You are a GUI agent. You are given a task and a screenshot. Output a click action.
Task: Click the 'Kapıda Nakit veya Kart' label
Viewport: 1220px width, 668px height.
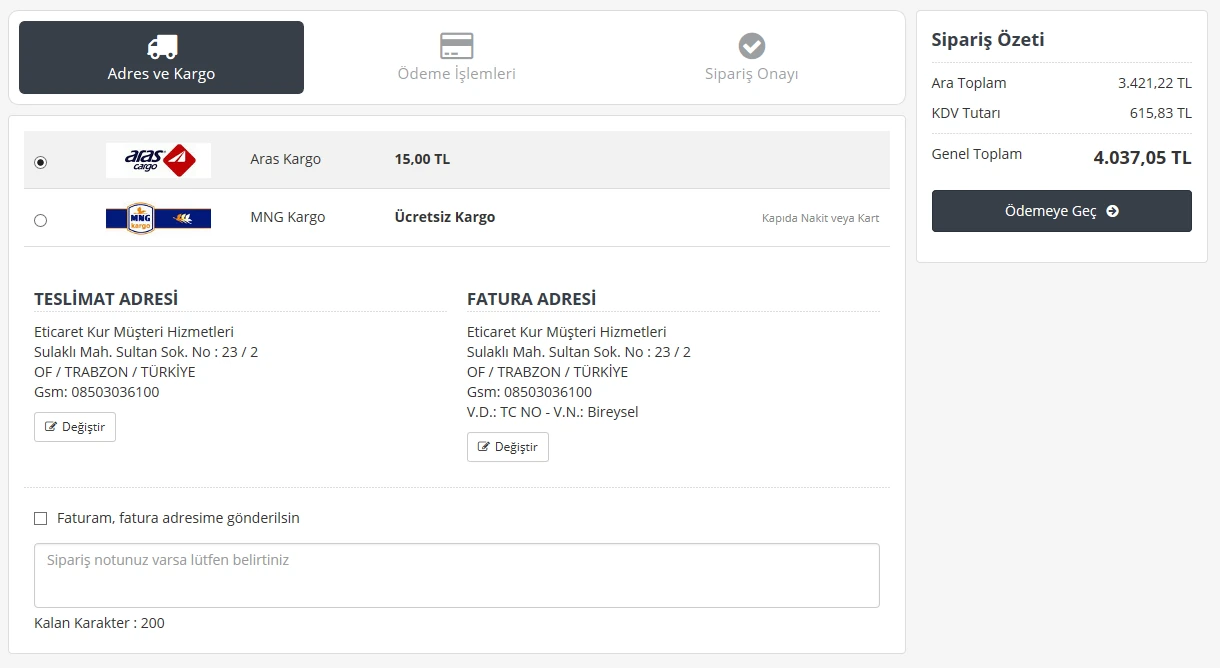[x=820, y=218]
